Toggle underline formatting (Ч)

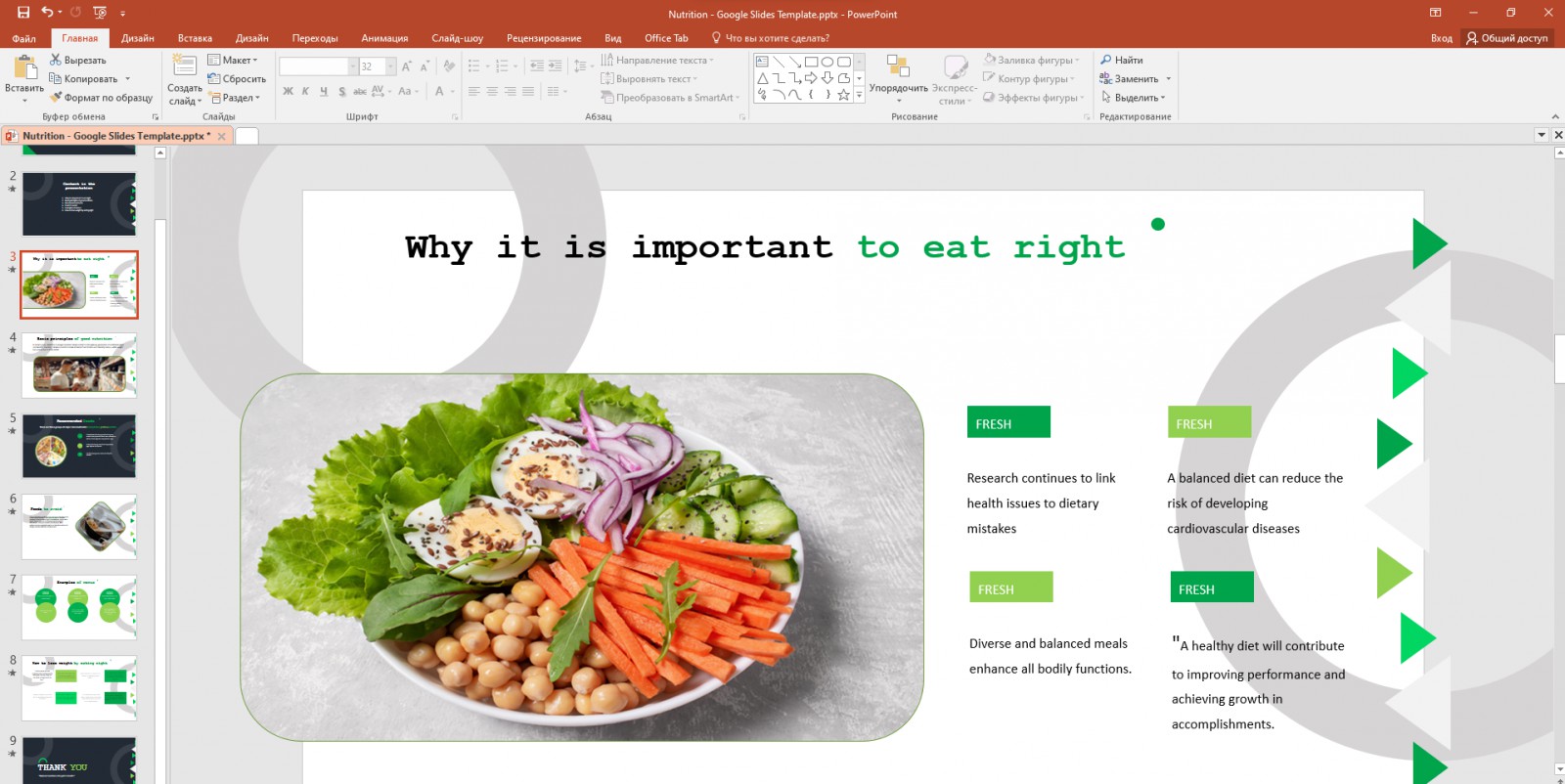pyautogui.click(x=324, y=92)
